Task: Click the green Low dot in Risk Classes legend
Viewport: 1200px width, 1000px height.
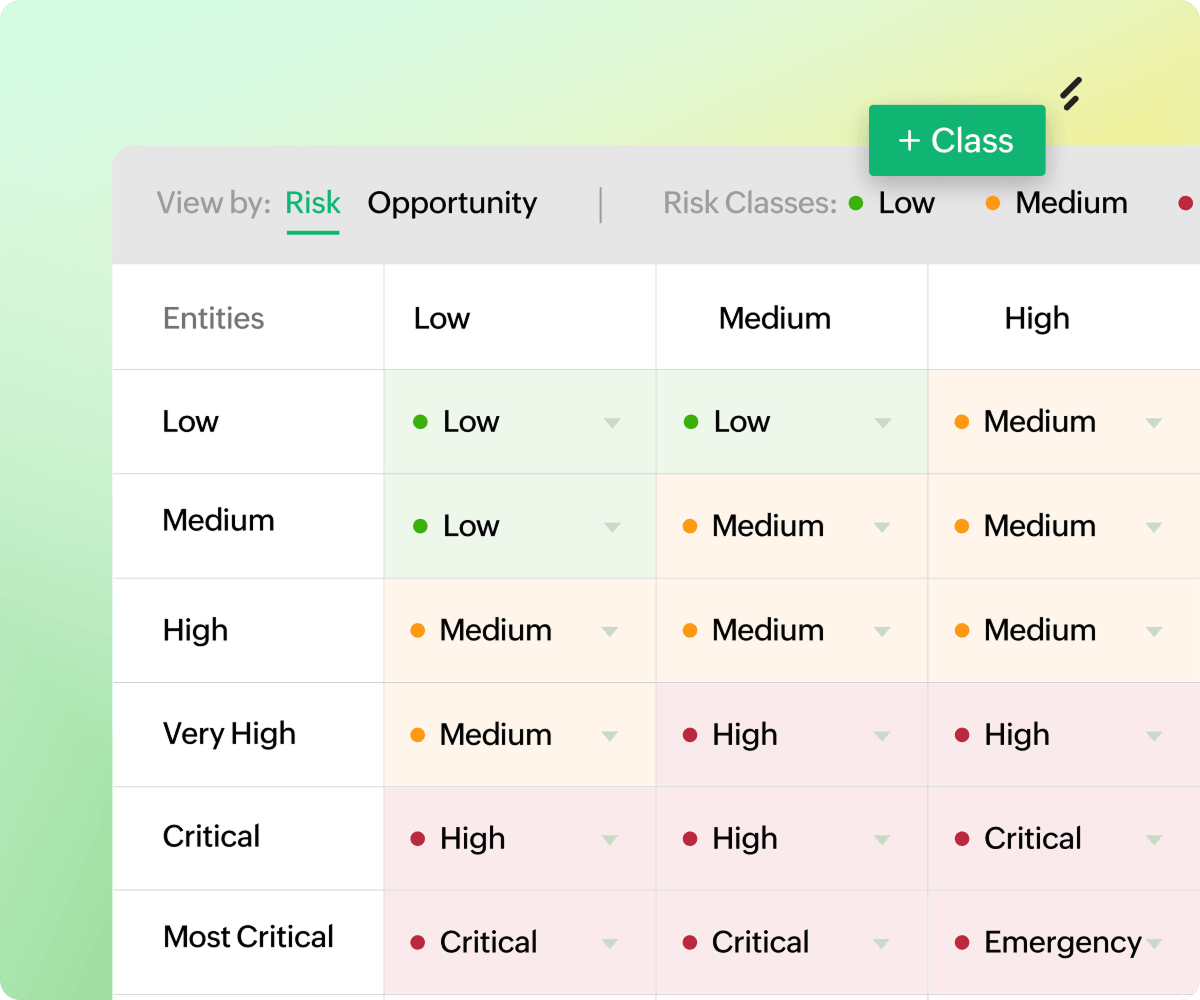Action: coord(855,203)
